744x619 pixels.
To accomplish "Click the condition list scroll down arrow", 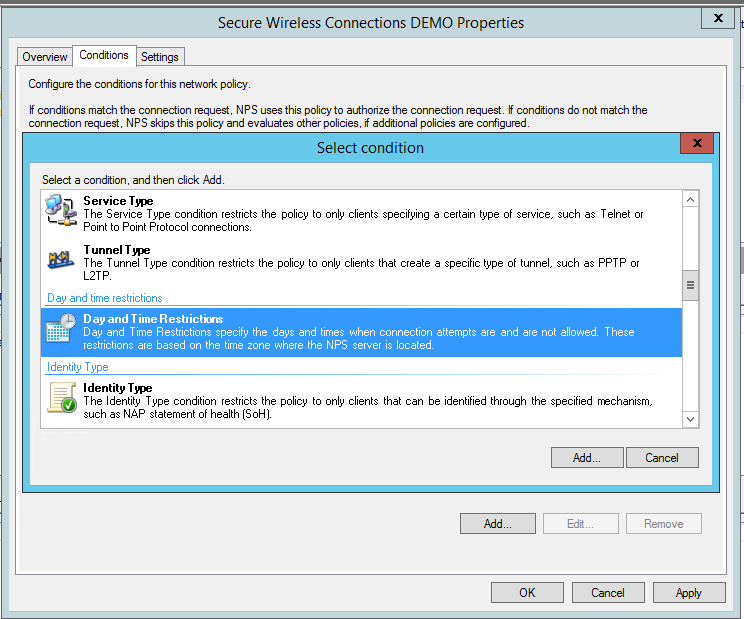I will coord(689,419).
